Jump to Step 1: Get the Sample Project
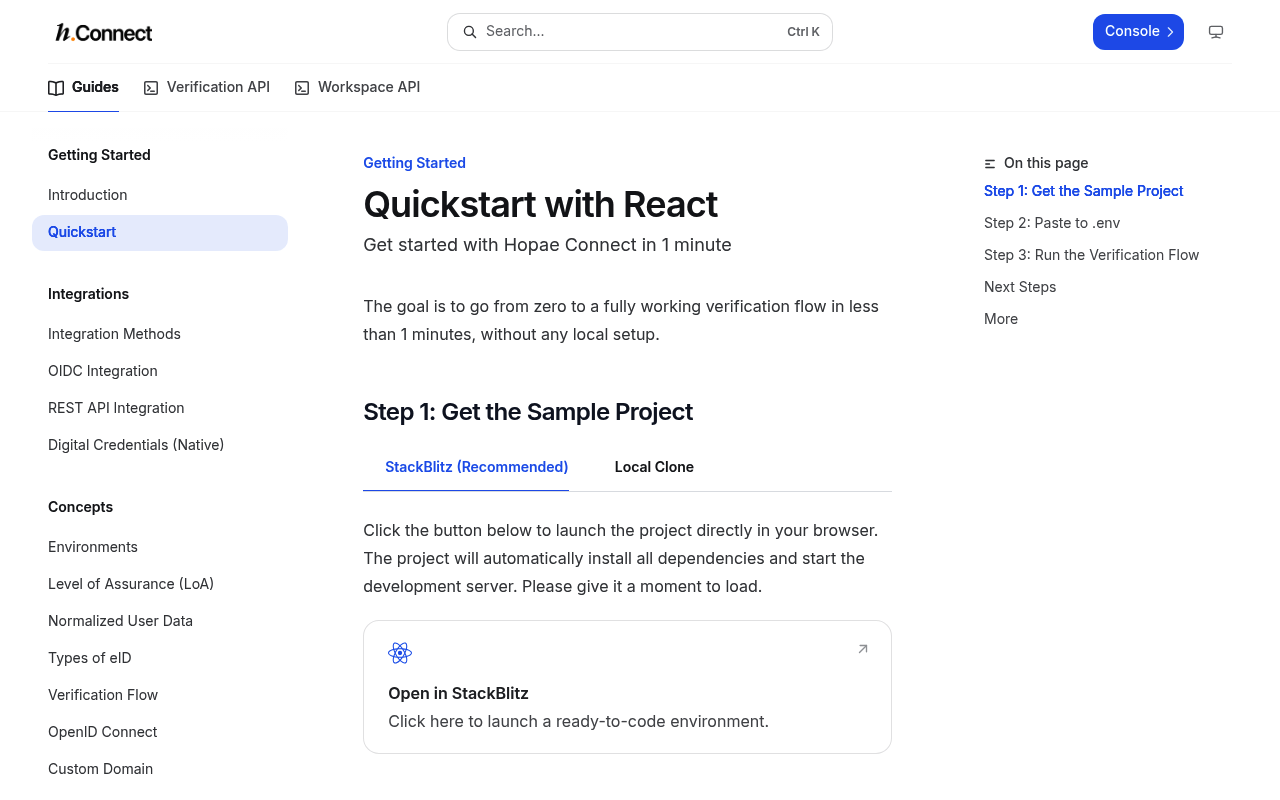Screen dimensions: 1280x800 click(1083, 191)
